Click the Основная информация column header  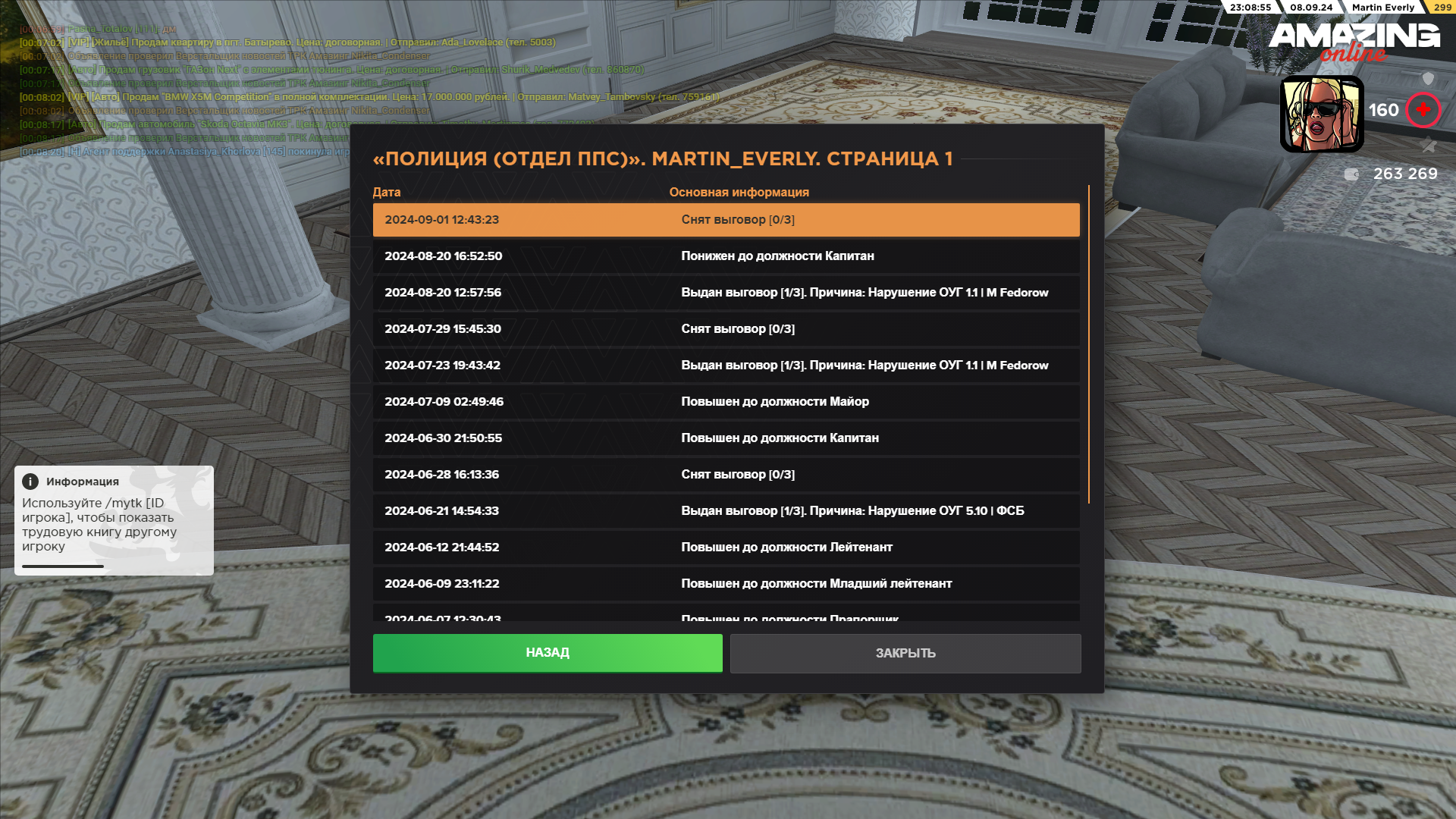pyautogui.click(x=739, y=193)
